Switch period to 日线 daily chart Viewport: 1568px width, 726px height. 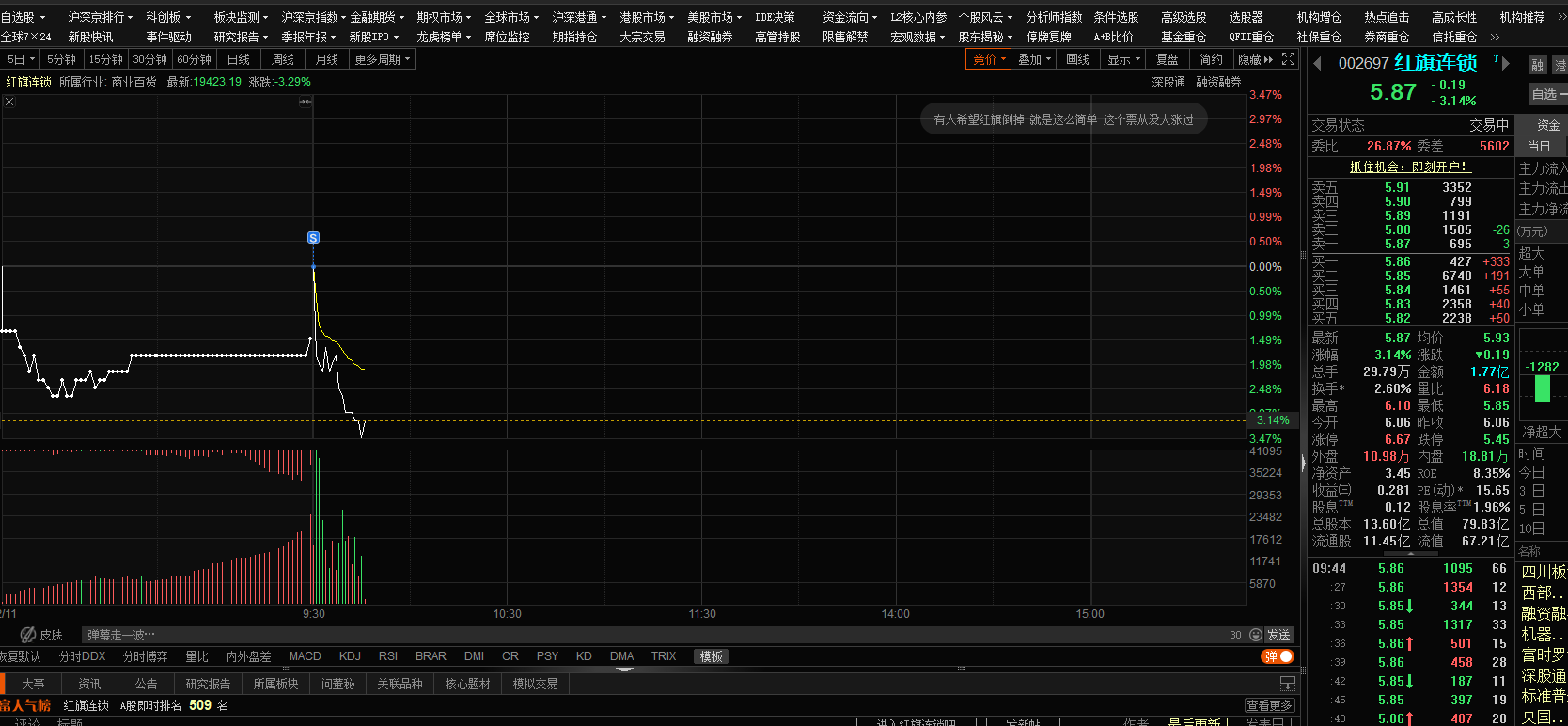tap(239, 59)
